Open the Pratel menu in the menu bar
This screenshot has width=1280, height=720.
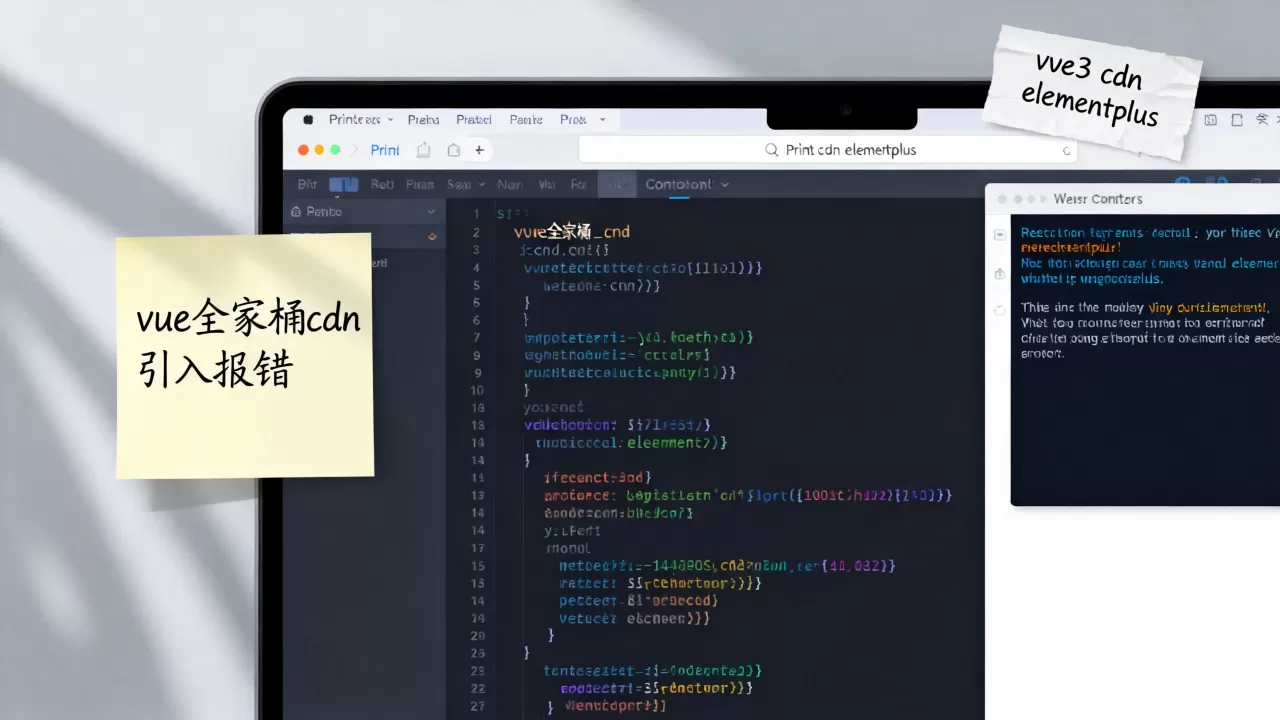474,120
